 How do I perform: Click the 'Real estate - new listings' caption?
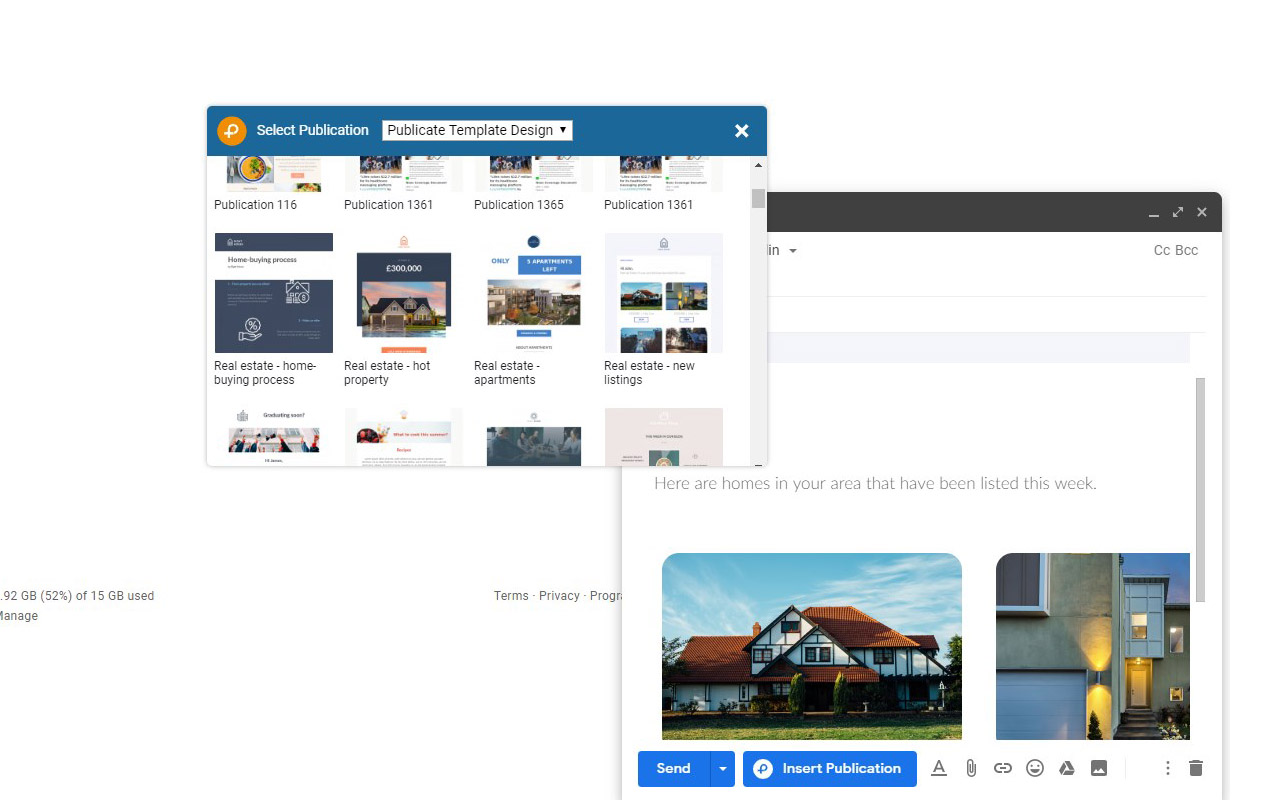click(x=649, y=373)
